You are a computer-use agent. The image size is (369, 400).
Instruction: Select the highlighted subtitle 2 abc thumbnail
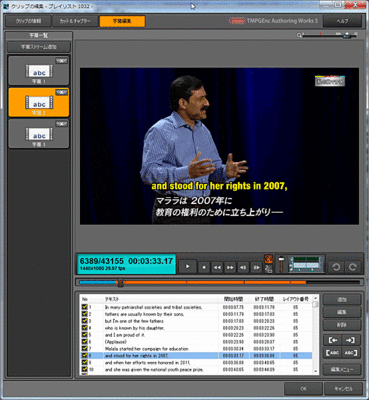[x=39, y=102]
